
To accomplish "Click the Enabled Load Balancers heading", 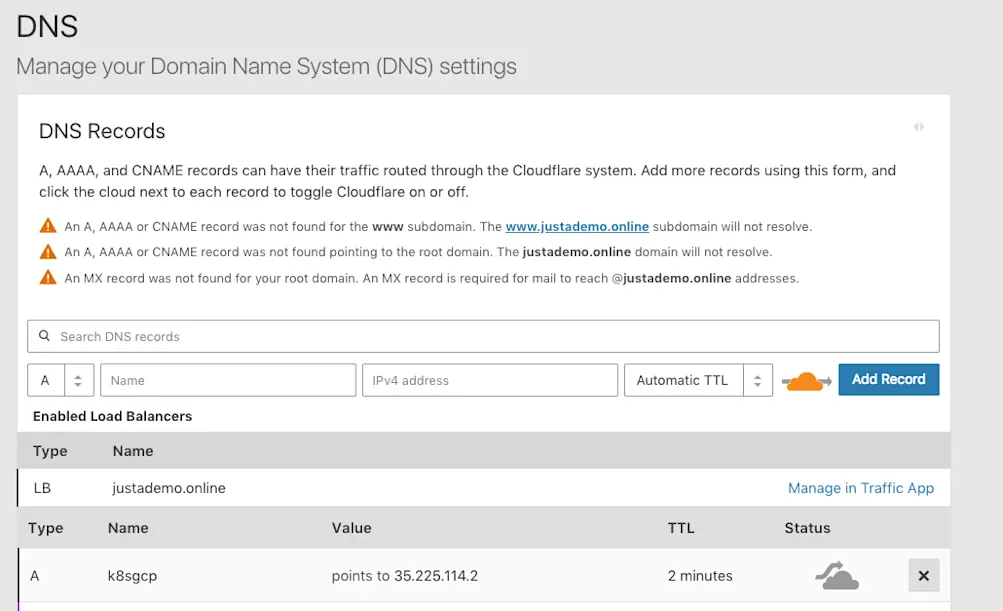I will coord(113,417).
